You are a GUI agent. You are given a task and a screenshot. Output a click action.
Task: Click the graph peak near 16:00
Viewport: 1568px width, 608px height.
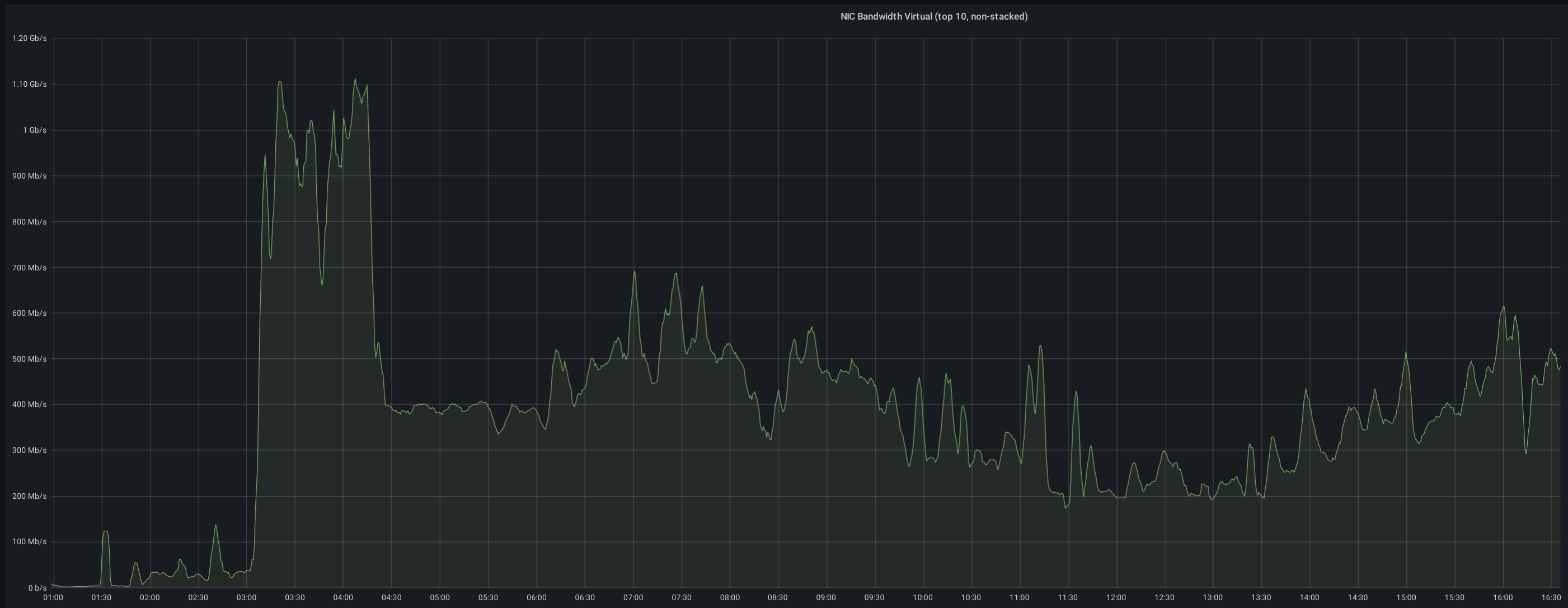(1504, 306)
